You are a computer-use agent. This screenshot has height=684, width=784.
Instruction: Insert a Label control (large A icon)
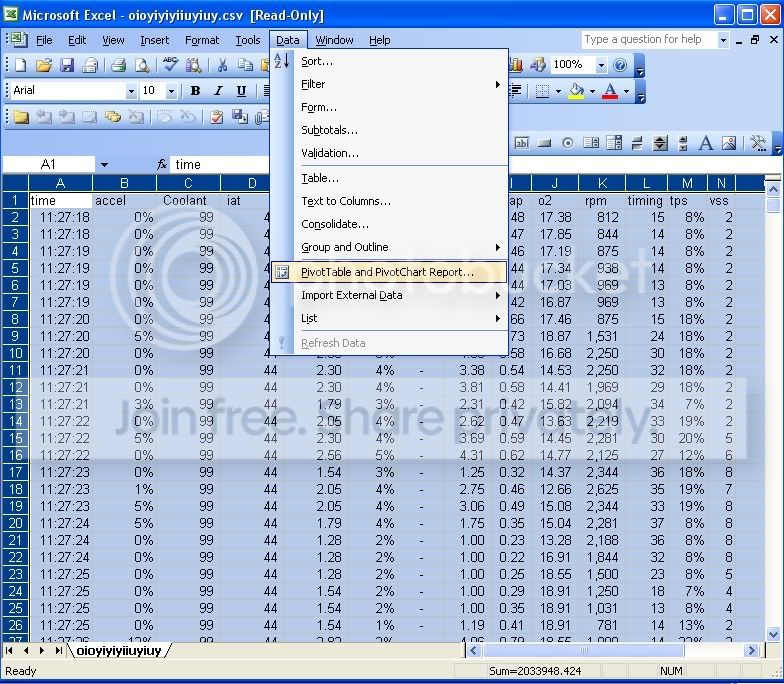pos(706,144)
